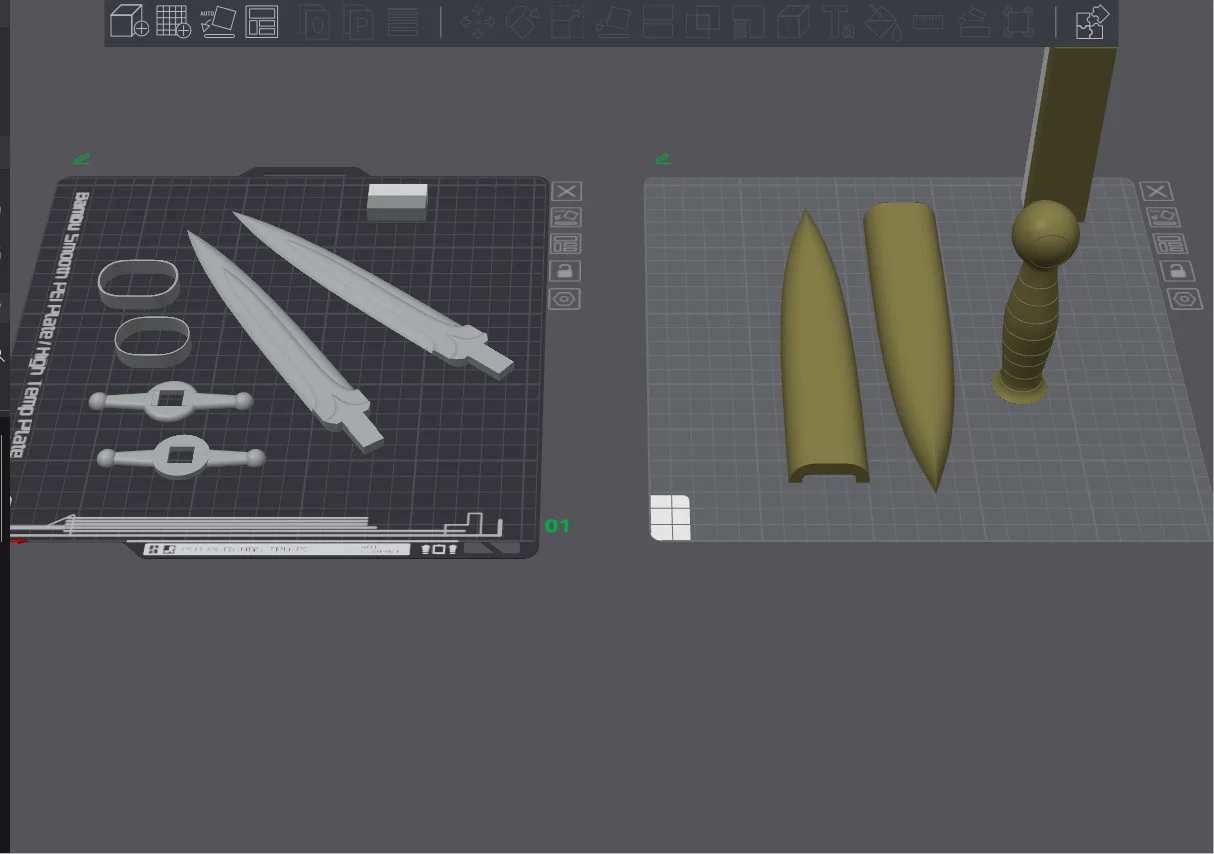1214x854 pixels.
Task: Open plate settings hexagon on light plate
Action: 1185,299
